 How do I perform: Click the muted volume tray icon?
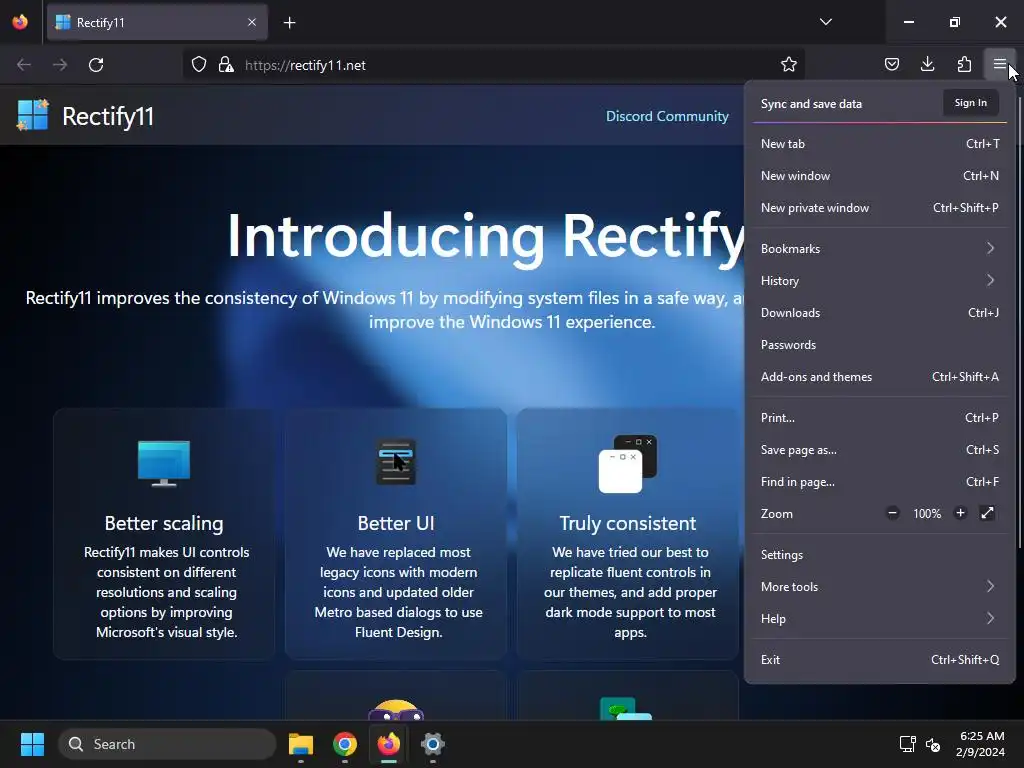[933, 744]
